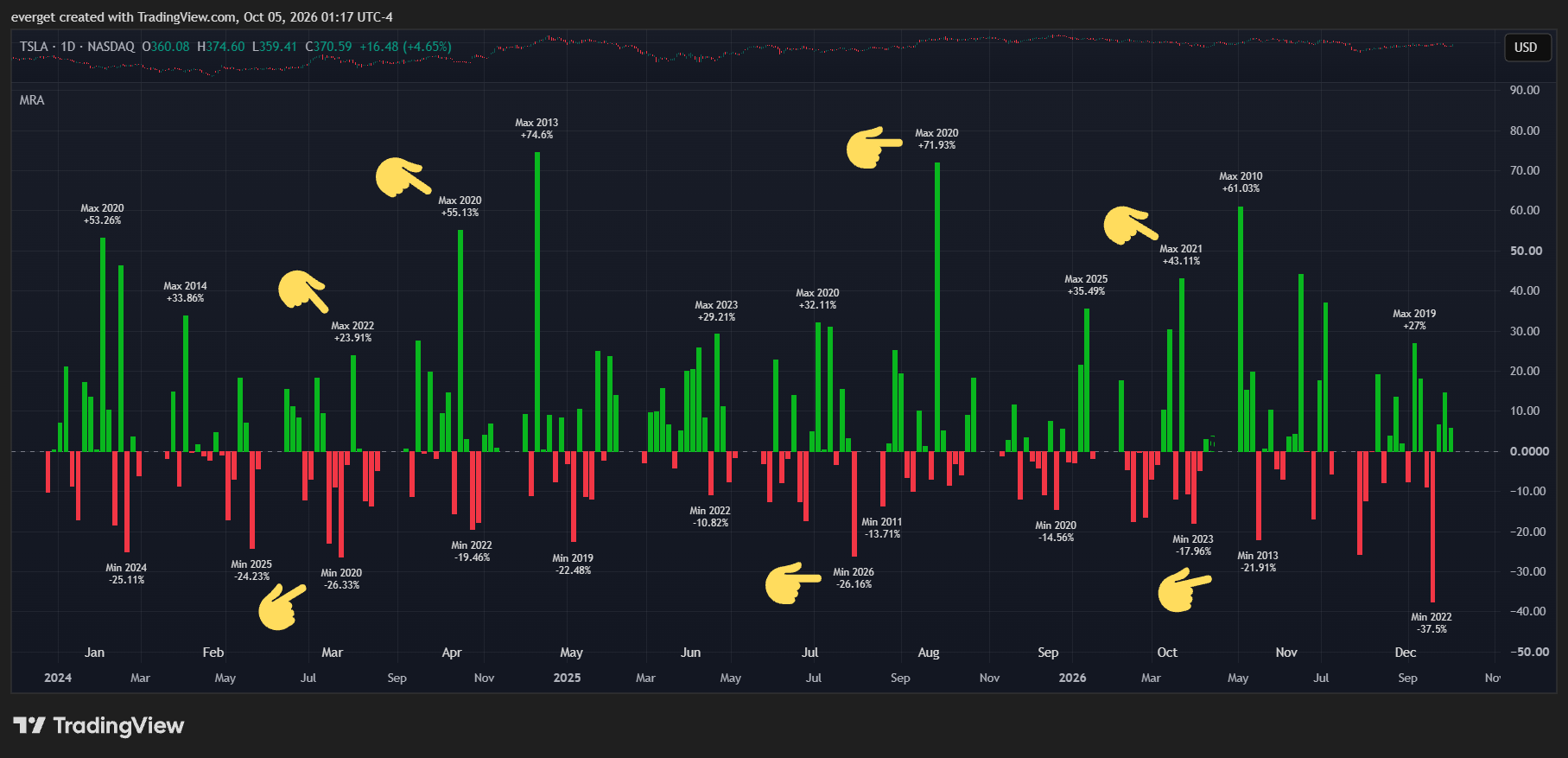
Task: Select the "+71.93%" Max 2020 label
Action: tap(936, 139)
